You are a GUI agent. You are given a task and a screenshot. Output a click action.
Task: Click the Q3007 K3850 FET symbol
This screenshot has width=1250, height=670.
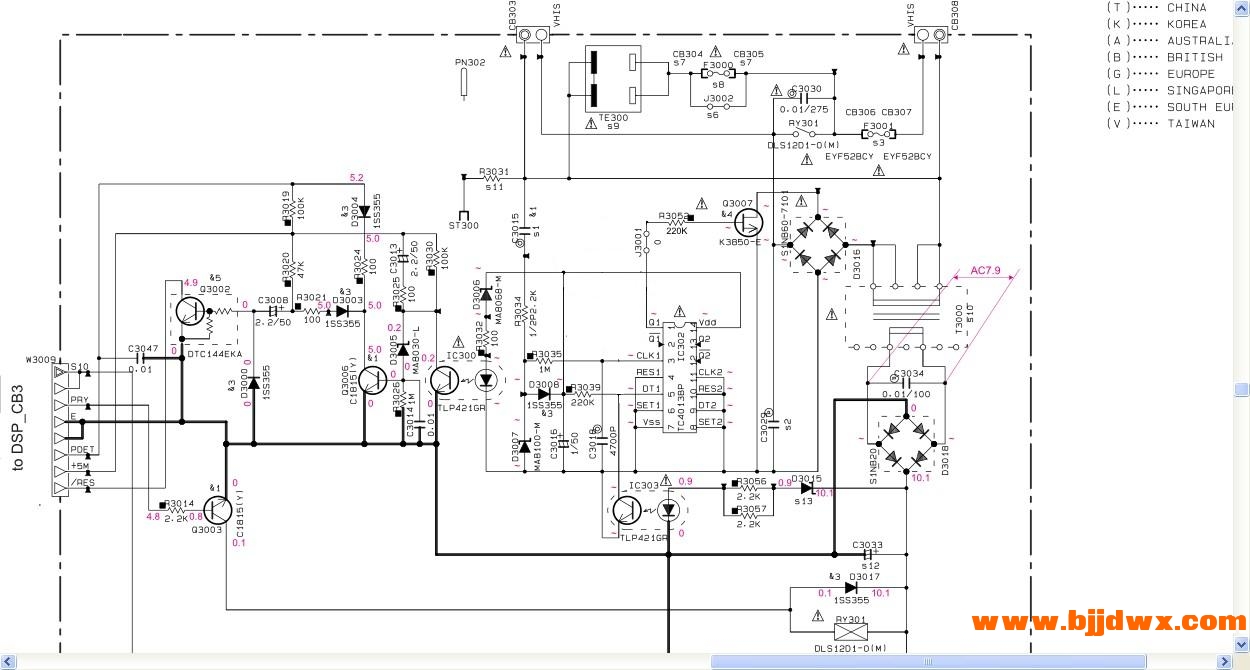point(748,219)
